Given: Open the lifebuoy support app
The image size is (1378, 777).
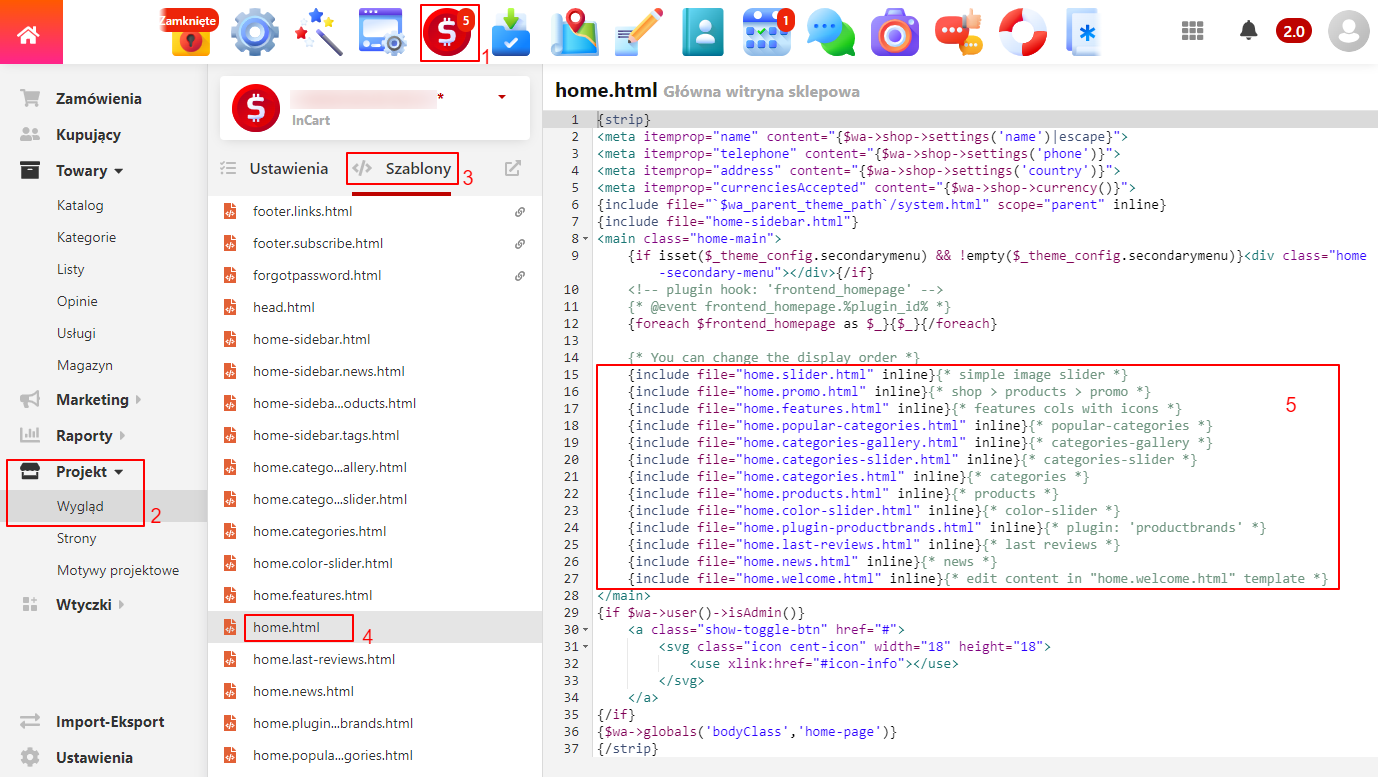Looking at the screenshot, I should point(1022,32).
